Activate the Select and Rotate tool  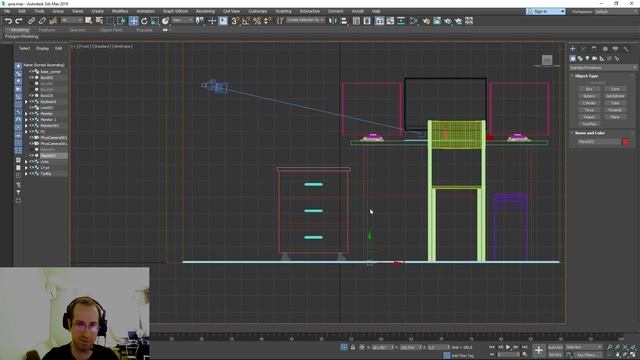tap(144, 21)
